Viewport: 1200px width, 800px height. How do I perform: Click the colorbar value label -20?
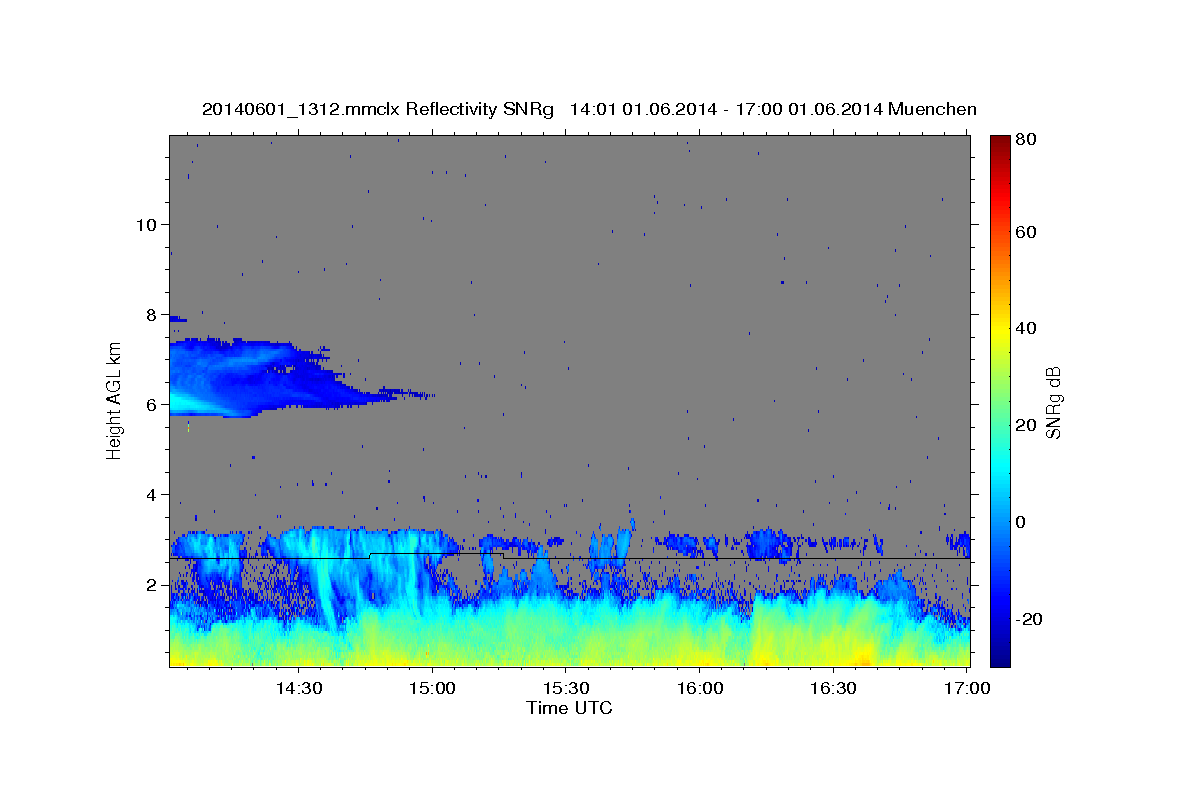1028,619
